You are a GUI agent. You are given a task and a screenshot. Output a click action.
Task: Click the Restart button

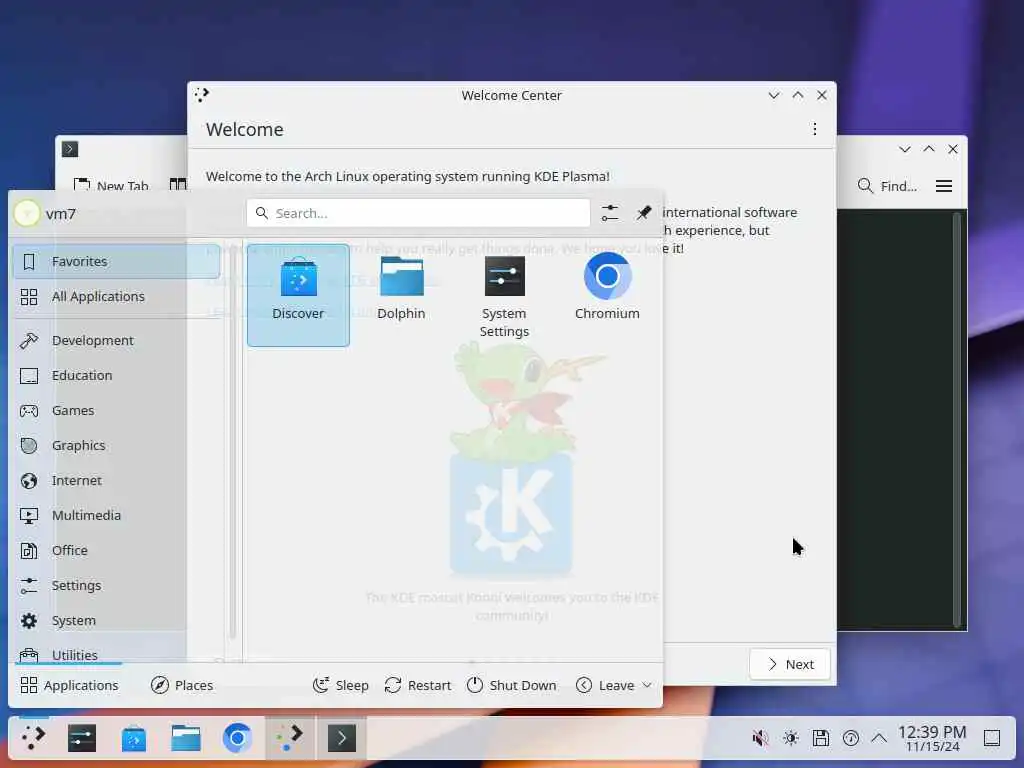click(x=418, y=685)
